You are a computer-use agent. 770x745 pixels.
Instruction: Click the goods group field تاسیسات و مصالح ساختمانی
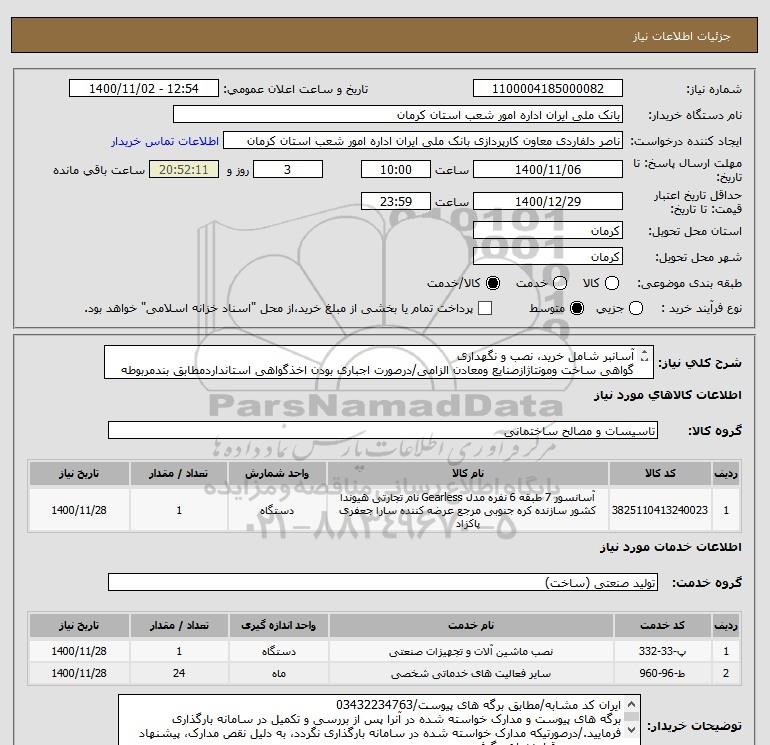point(383,430)
